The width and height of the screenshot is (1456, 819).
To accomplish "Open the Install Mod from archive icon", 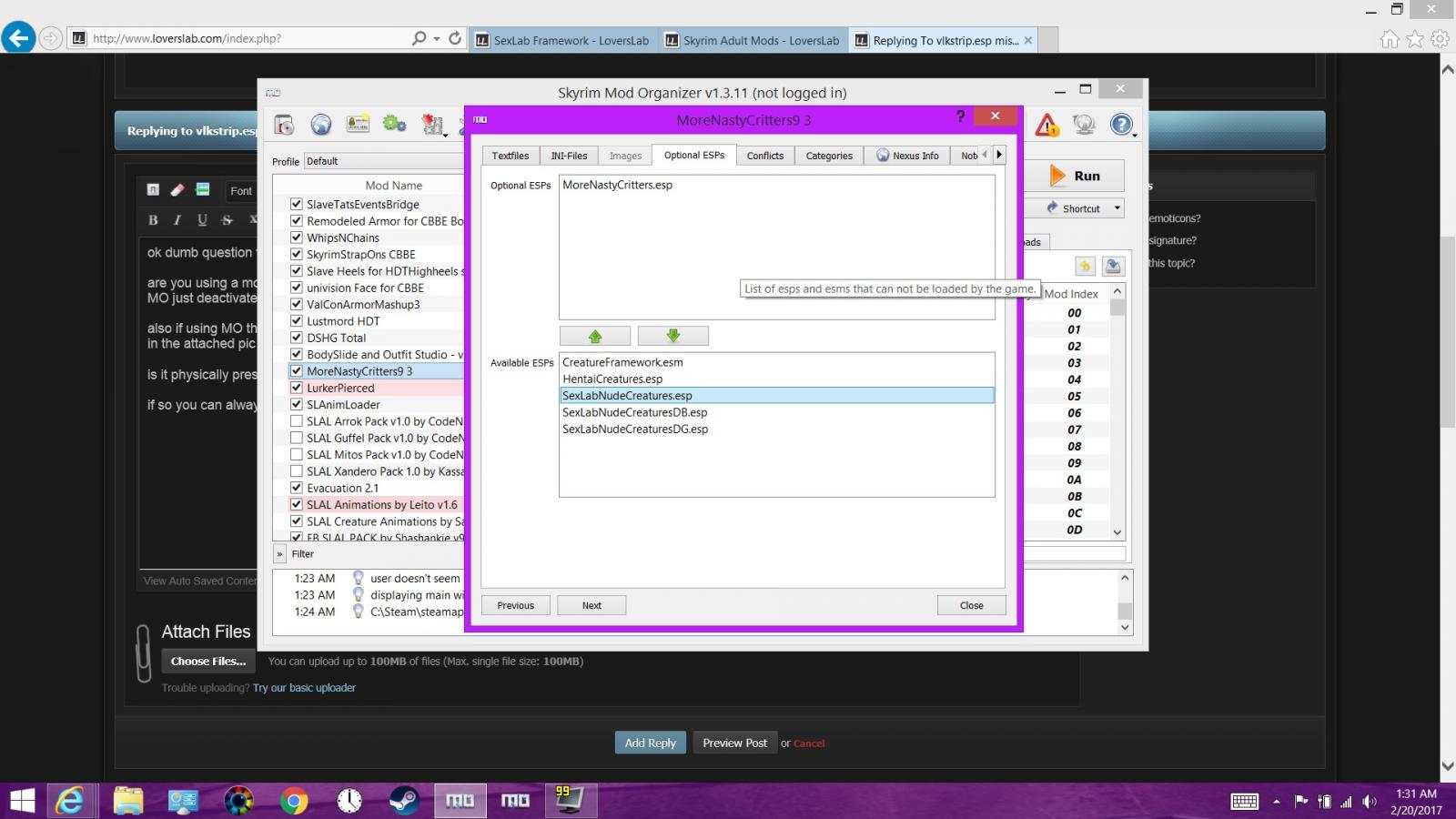I will (284, 125).
